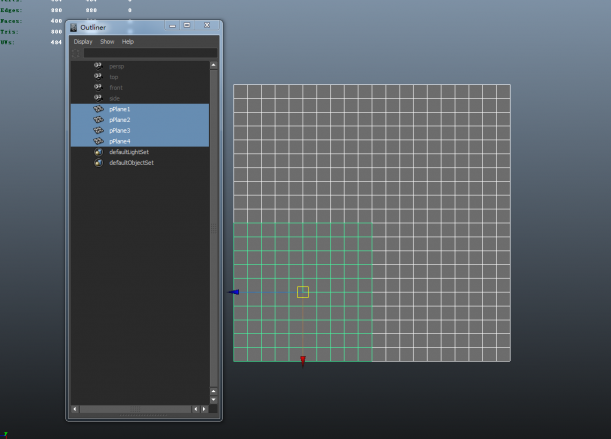Maximize the Outliner window
611x439 pixels.
point(187,25)
